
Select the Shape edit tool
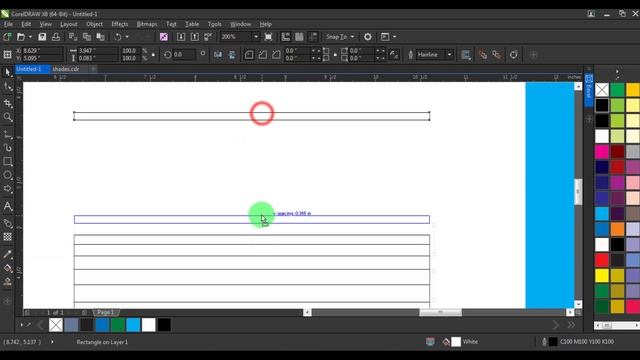[7, 87]
